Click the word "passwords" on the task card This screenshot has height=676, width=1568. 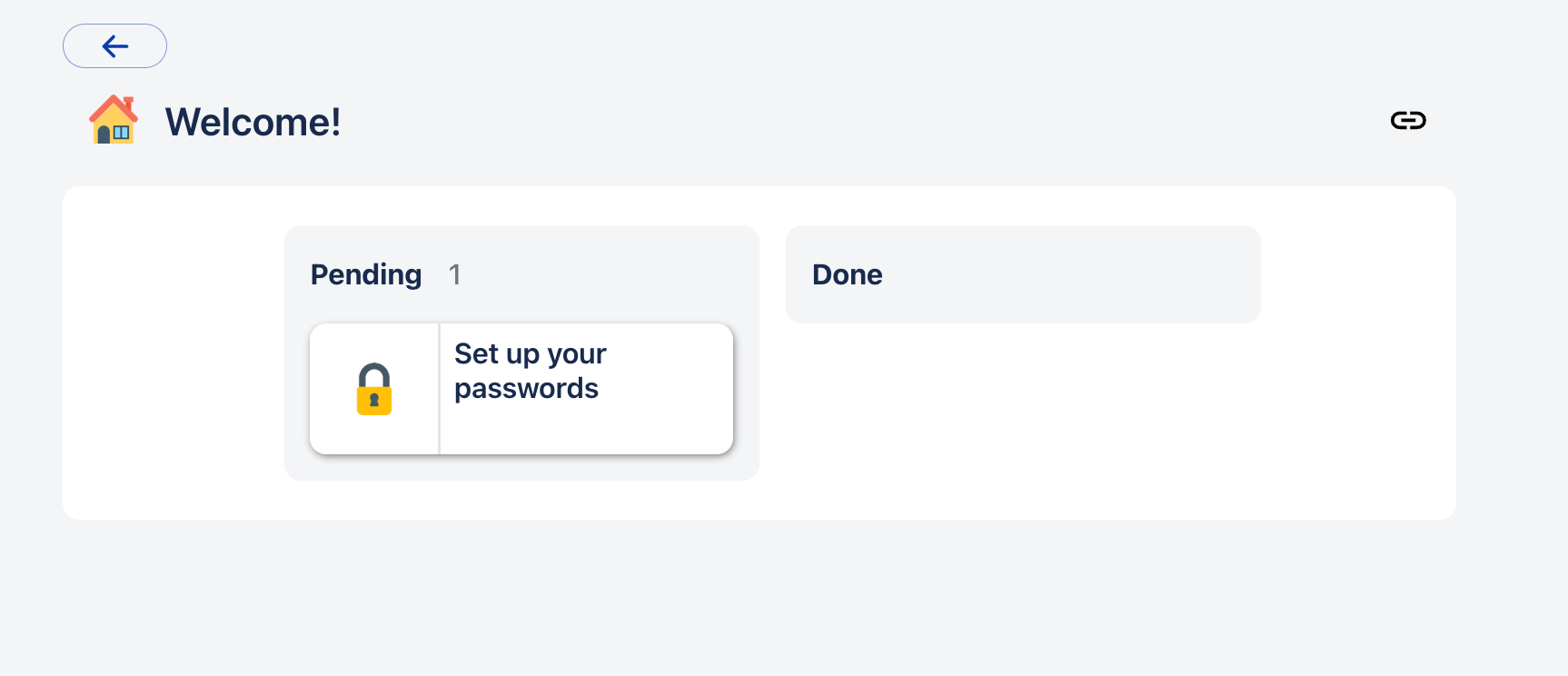pyautogui.click(x=526, y=389)
